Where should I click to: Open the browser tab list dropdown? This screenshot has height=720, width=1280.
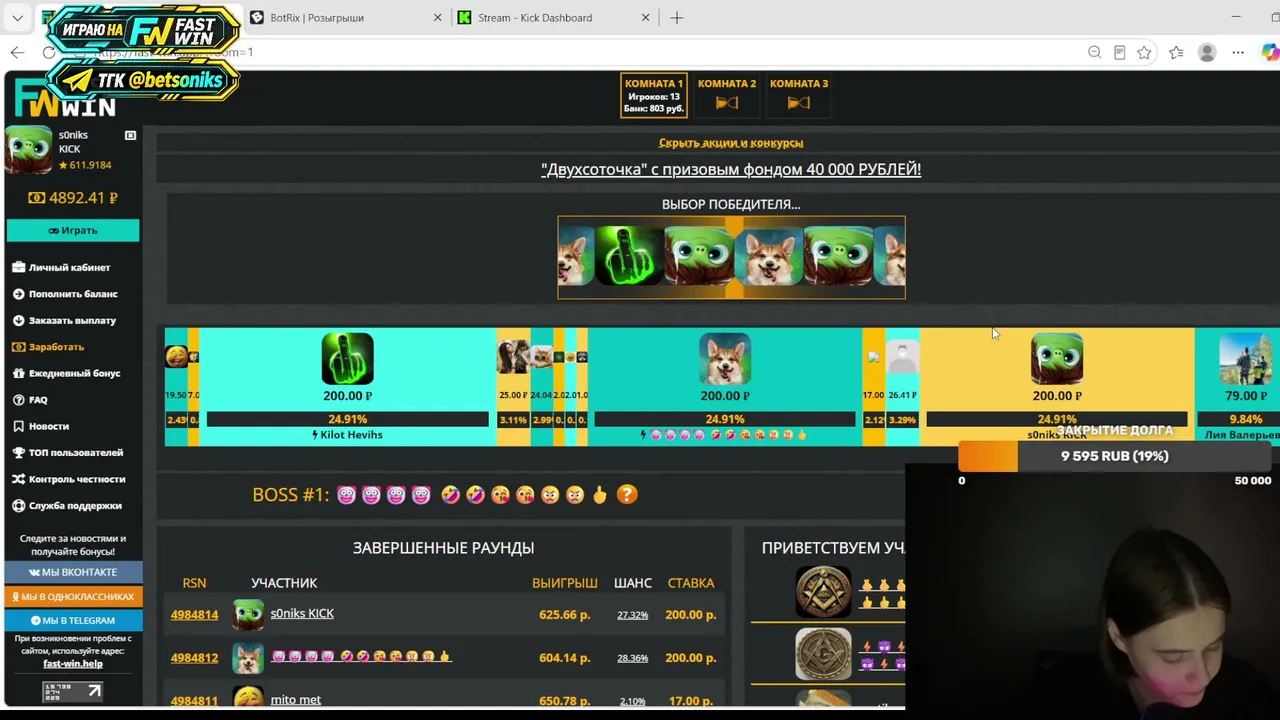coord(17,17)
